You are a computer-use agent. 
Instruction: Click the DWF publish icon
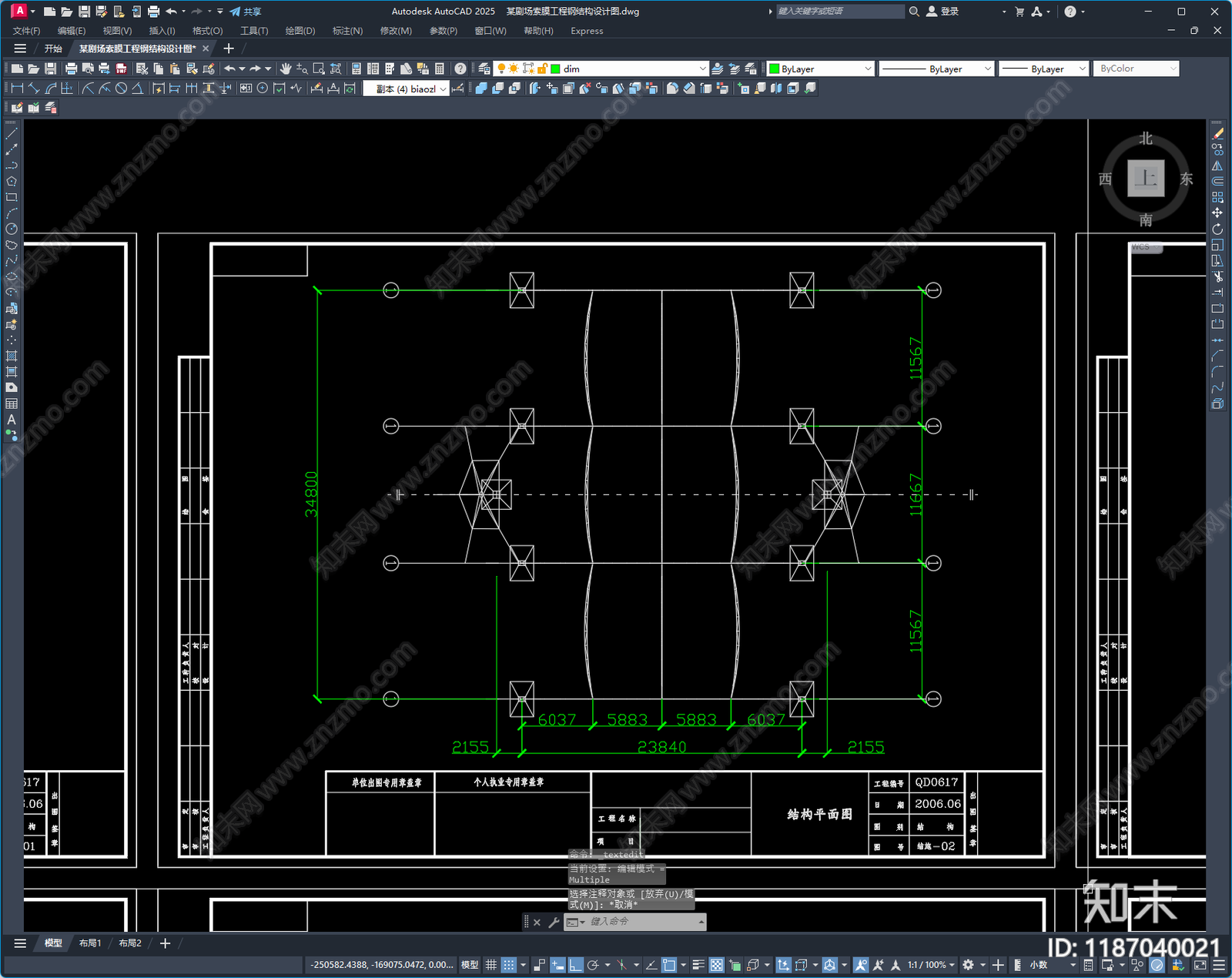[121, 69]
